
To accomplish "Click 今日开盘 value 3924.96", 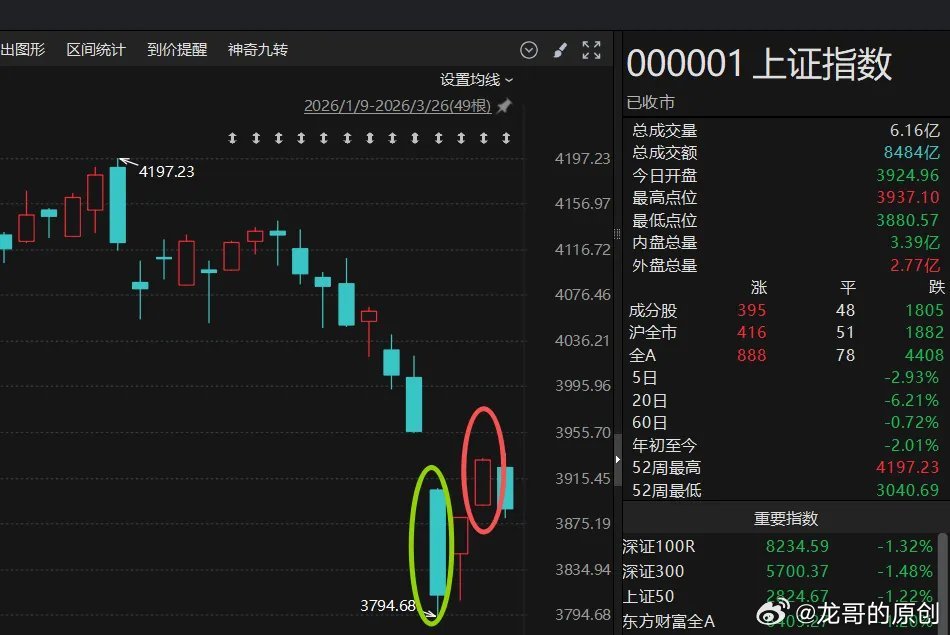I will pyautogui.click(x=908, y=175).
